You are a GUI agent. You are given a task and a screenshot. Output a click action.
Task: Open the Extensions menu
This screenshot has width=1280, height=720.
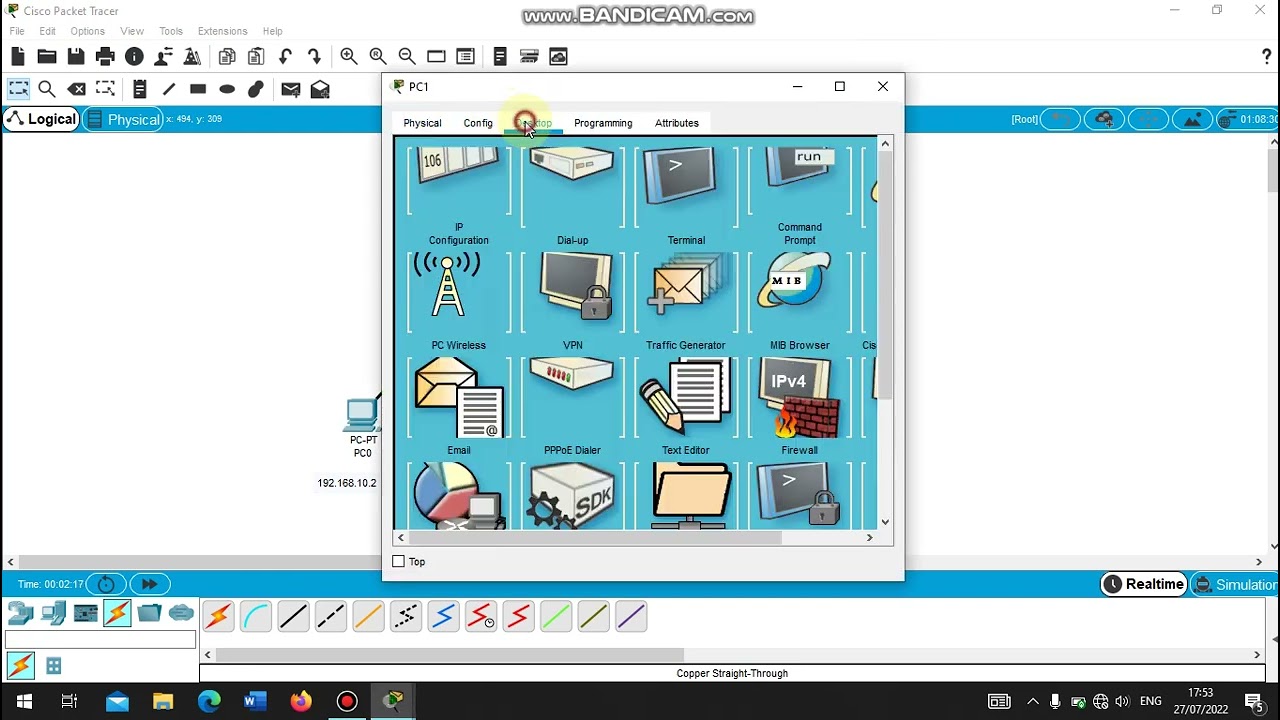tap(222, 31)
